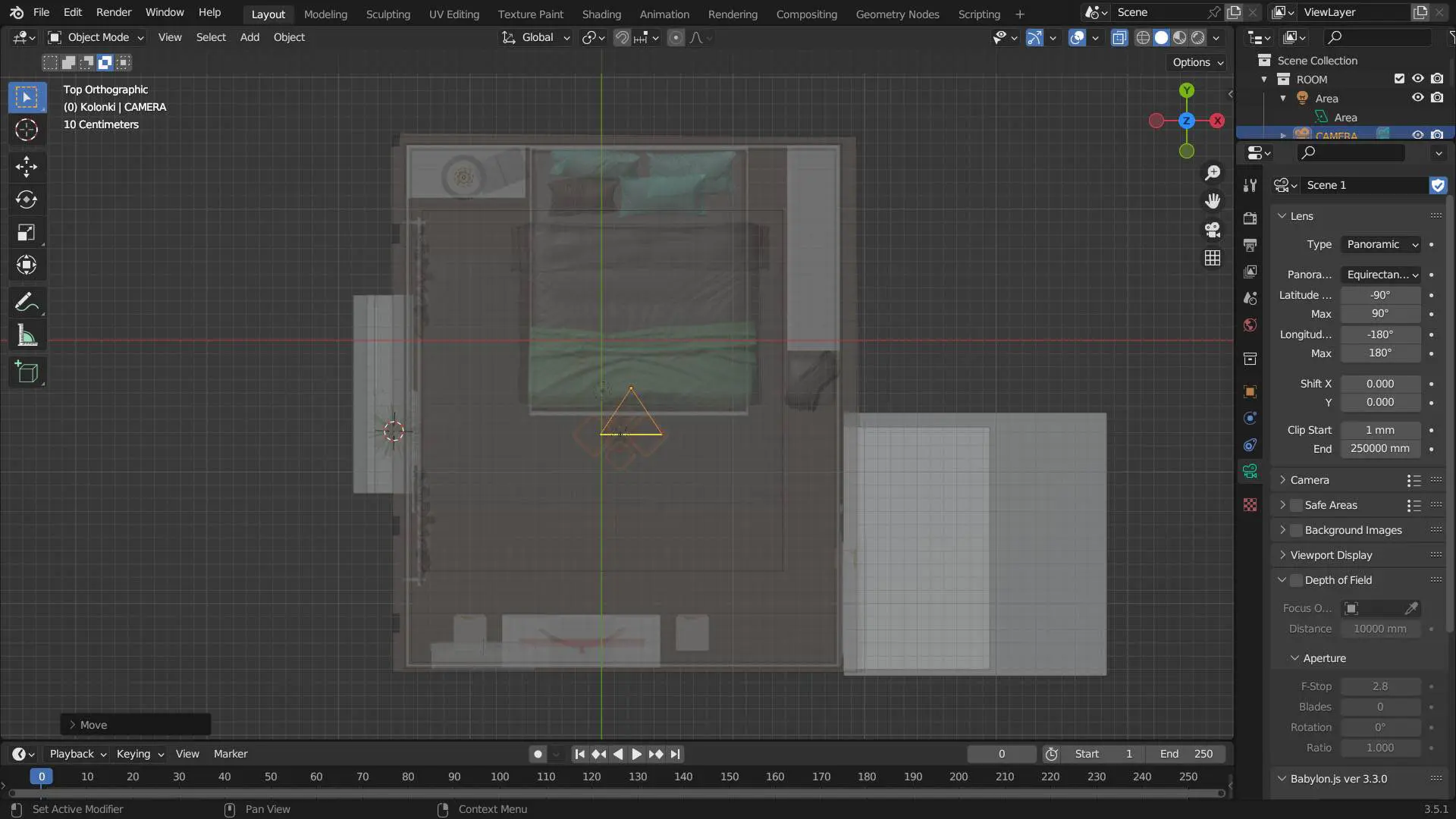Screen dimensions: 1456x819
Task: Toggle visibility of ROOM collection
Action: click(x=1419, y=80)
